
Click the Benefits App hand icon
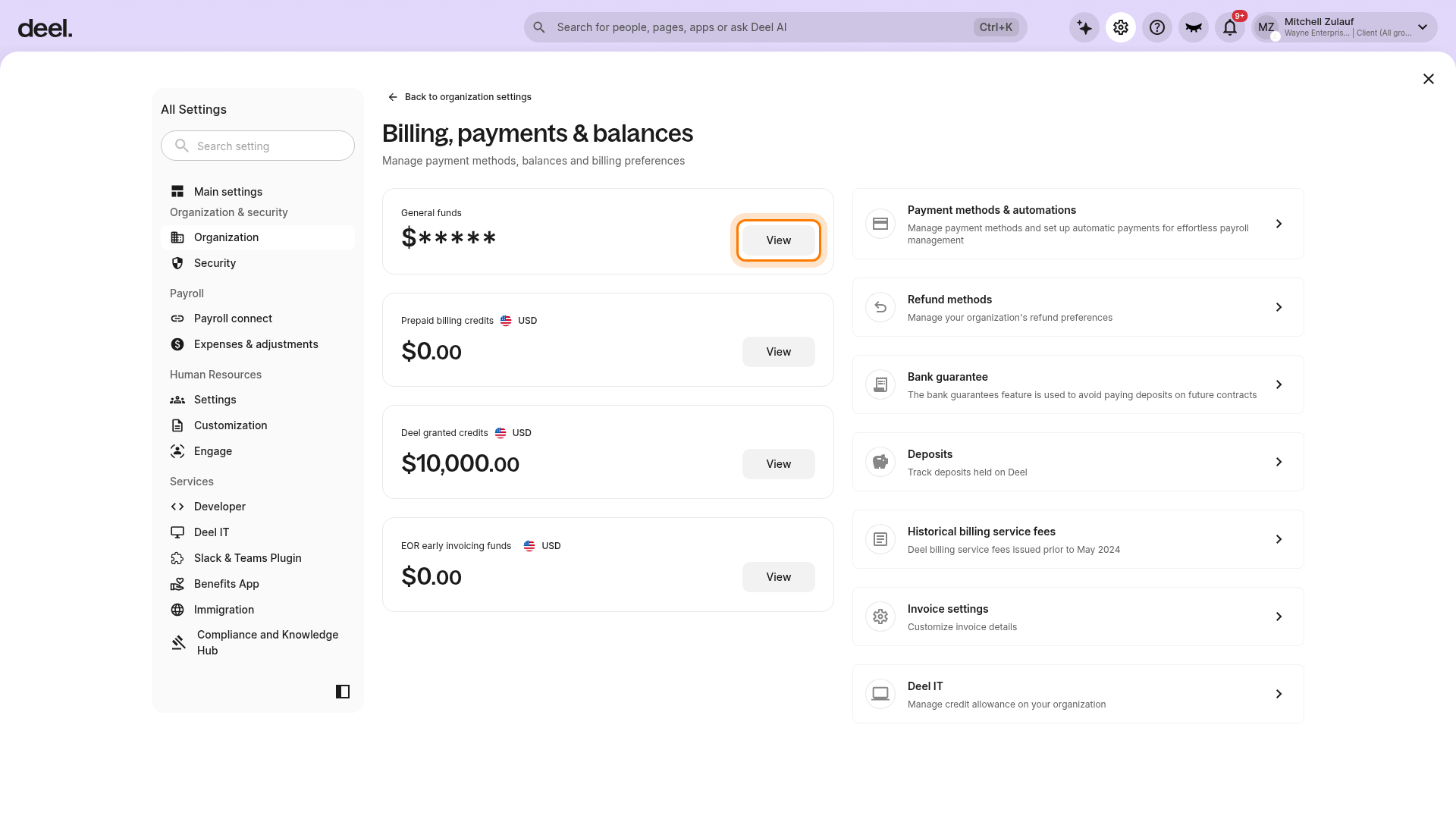coord(177,584)
